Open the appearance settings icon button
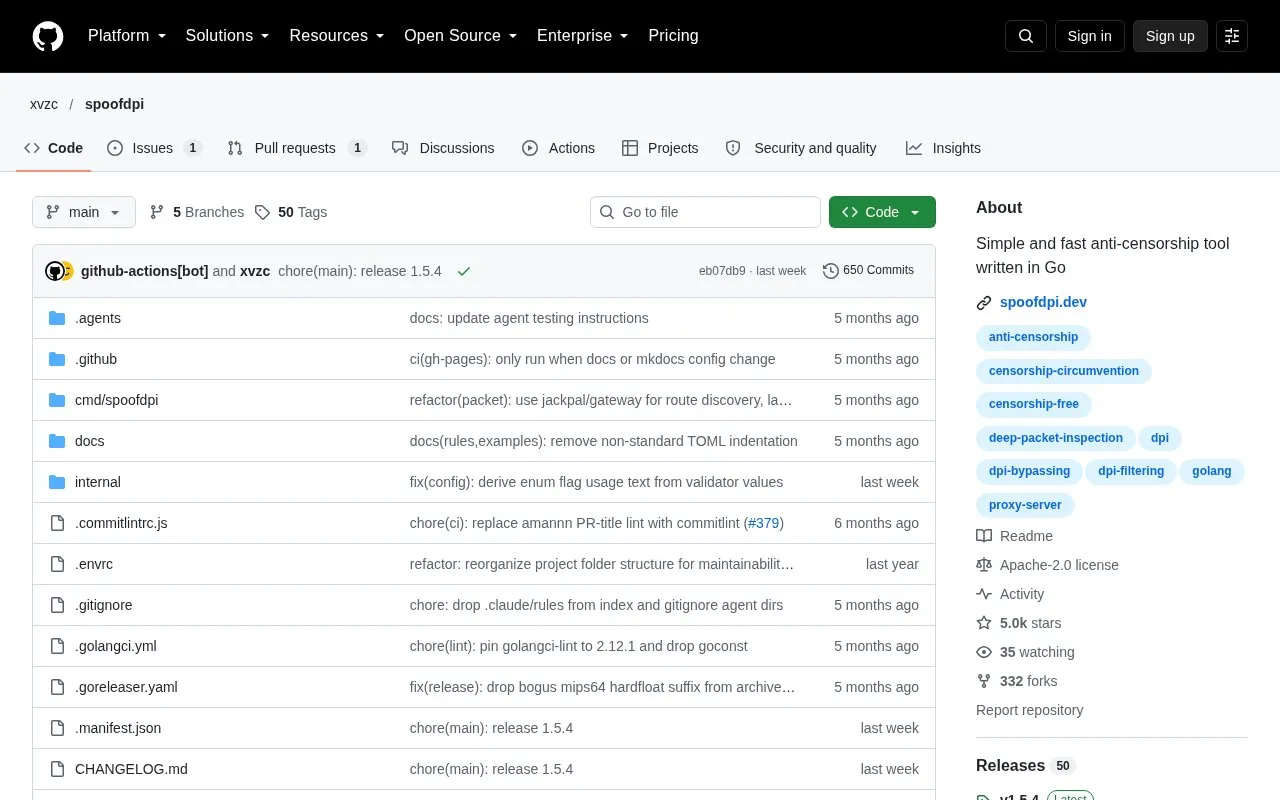Image resolution: width=1280 pixels, height=800 pixels. [1232, 36]
